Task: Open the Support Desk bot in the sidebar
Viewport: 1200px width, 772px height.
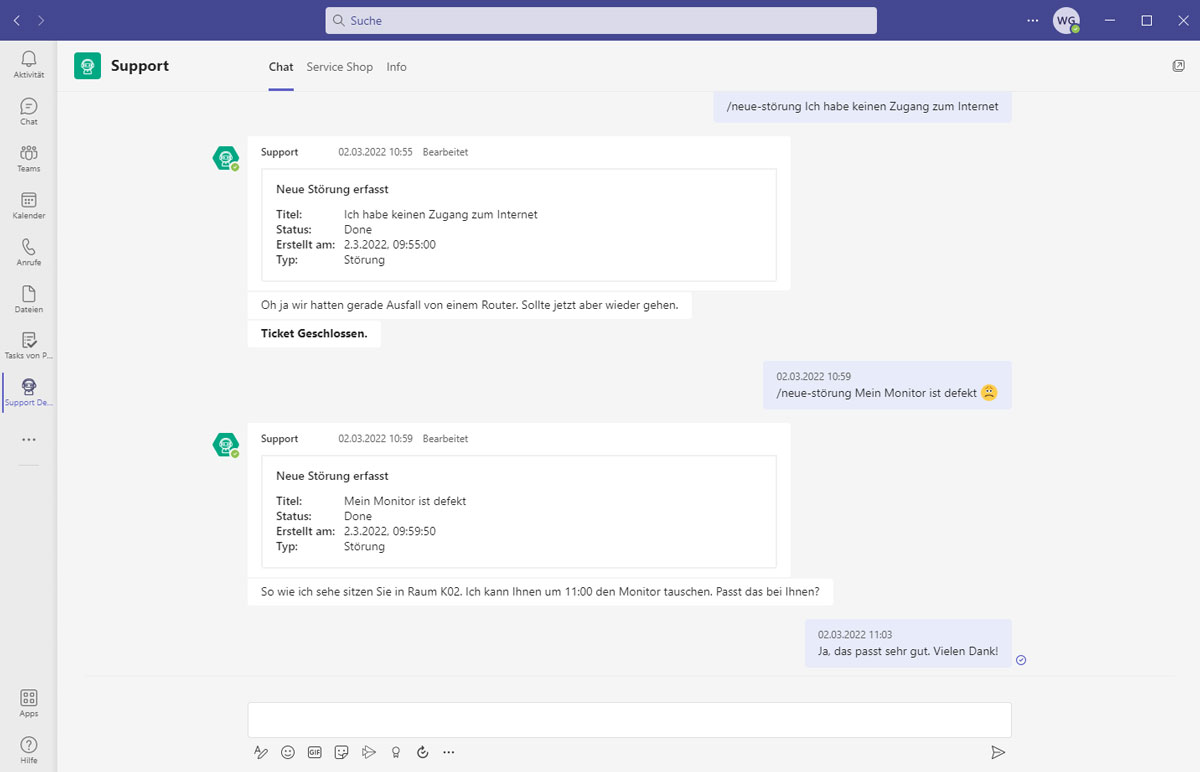Action: coord(28,390)
